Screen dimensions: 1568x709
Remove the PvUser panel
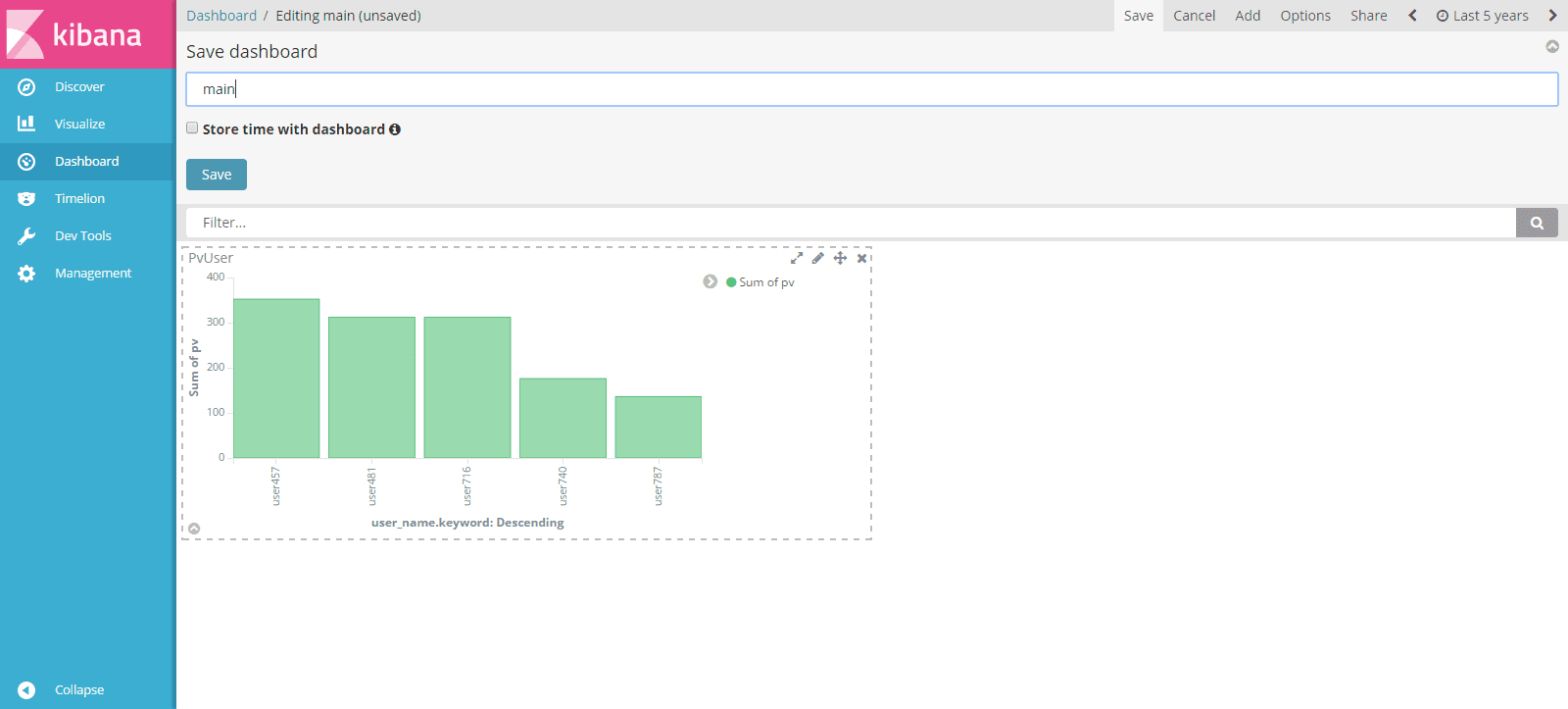point(861,258)
